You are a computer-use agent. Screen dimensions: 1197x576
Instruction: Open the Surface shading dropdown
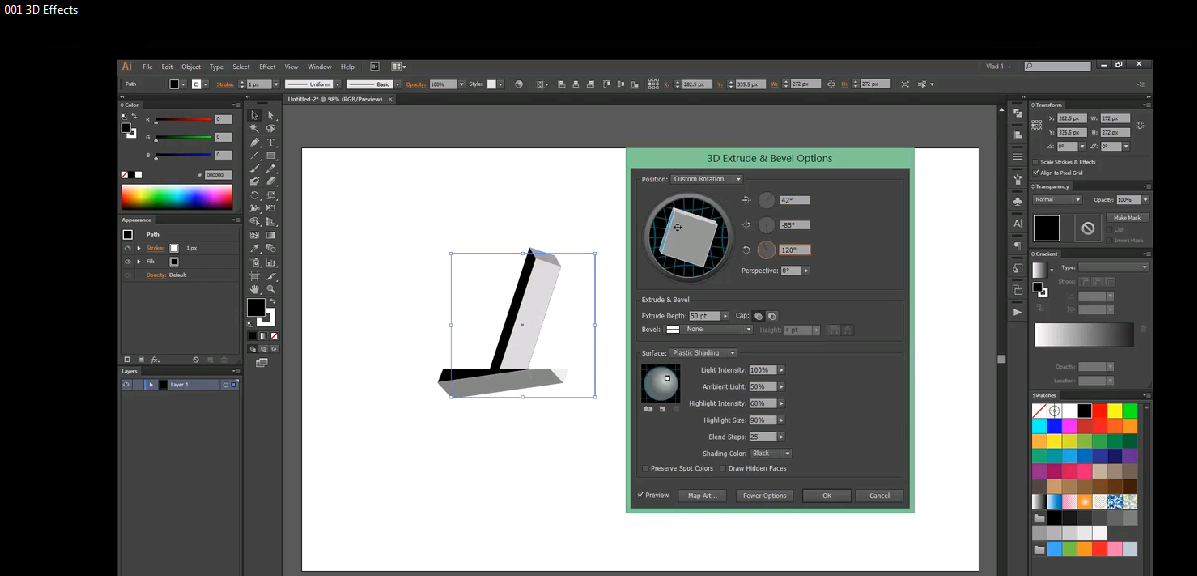click(700, 355)
